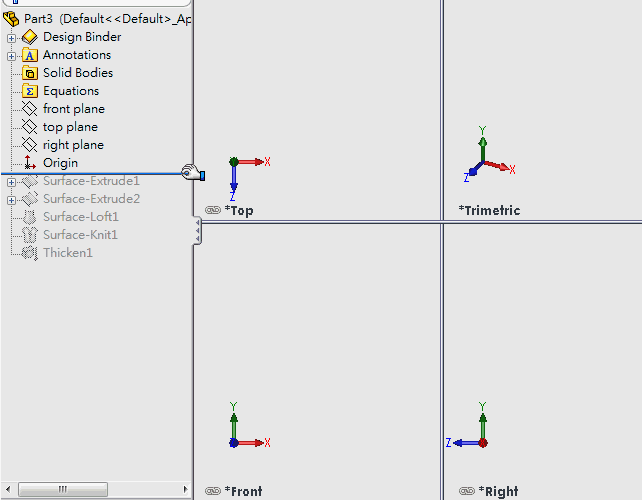Select Thicken1 feature
Viewport: 642px width, 500px height.
point(68,253)
